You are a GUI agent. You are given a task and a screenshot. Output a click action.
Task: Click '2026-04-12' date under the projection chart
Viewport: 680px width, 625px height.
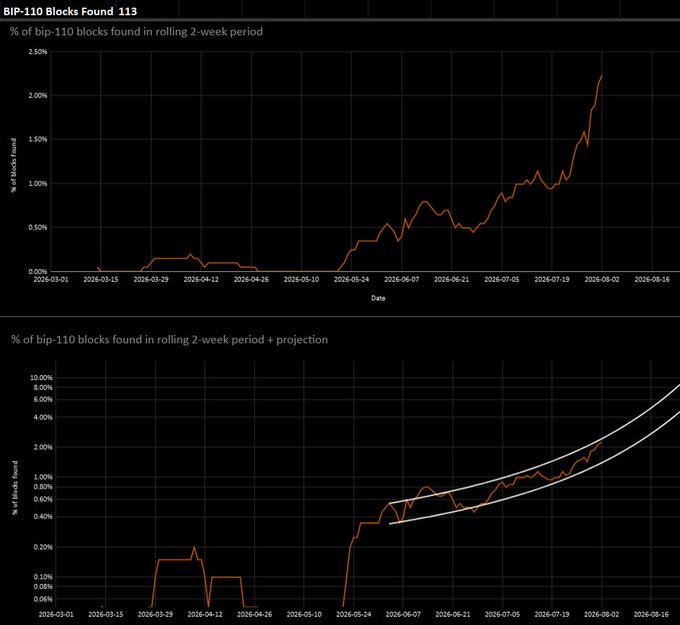(x=205, y=614)
